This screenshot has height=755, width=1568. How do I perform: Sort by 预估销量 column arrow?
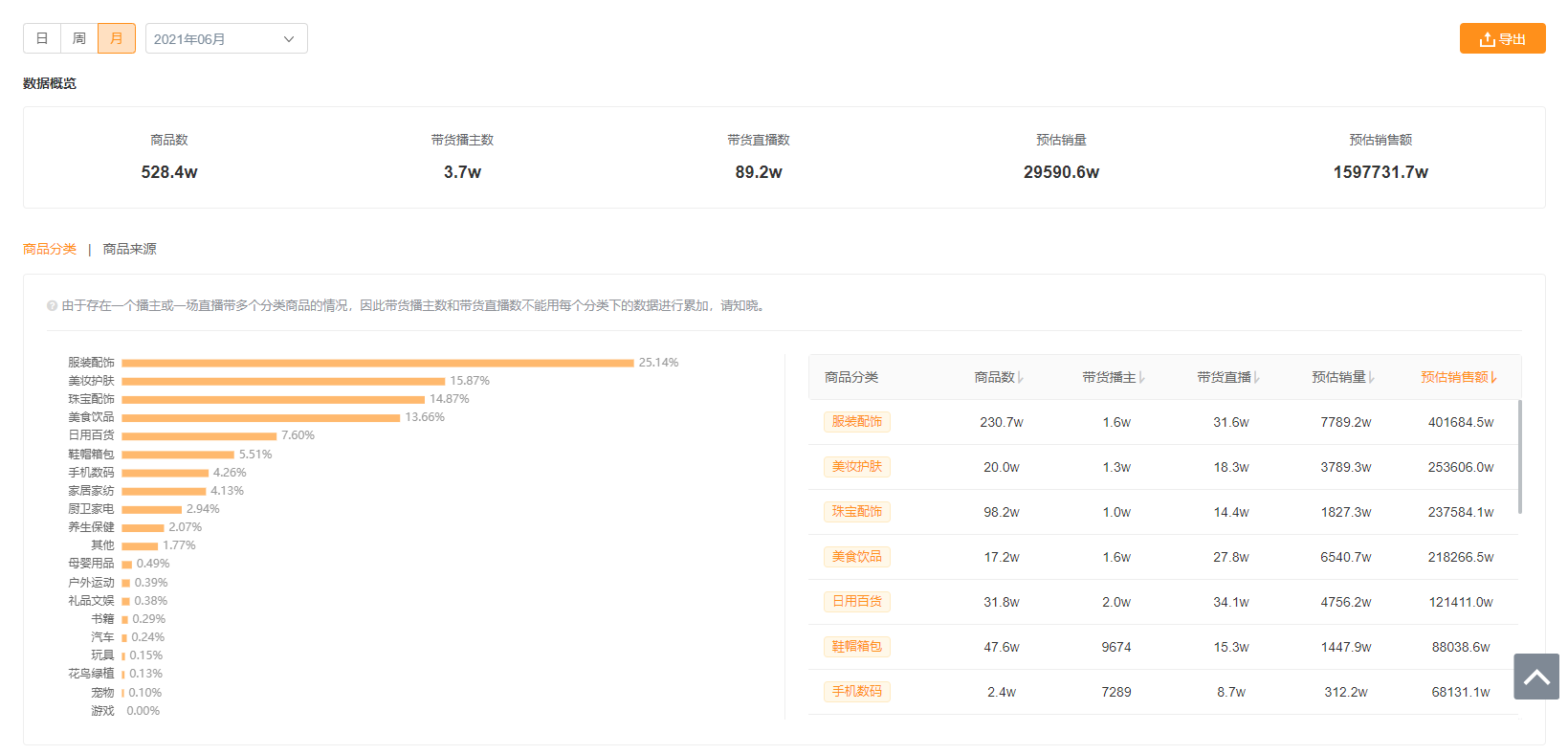(1372, 377)
